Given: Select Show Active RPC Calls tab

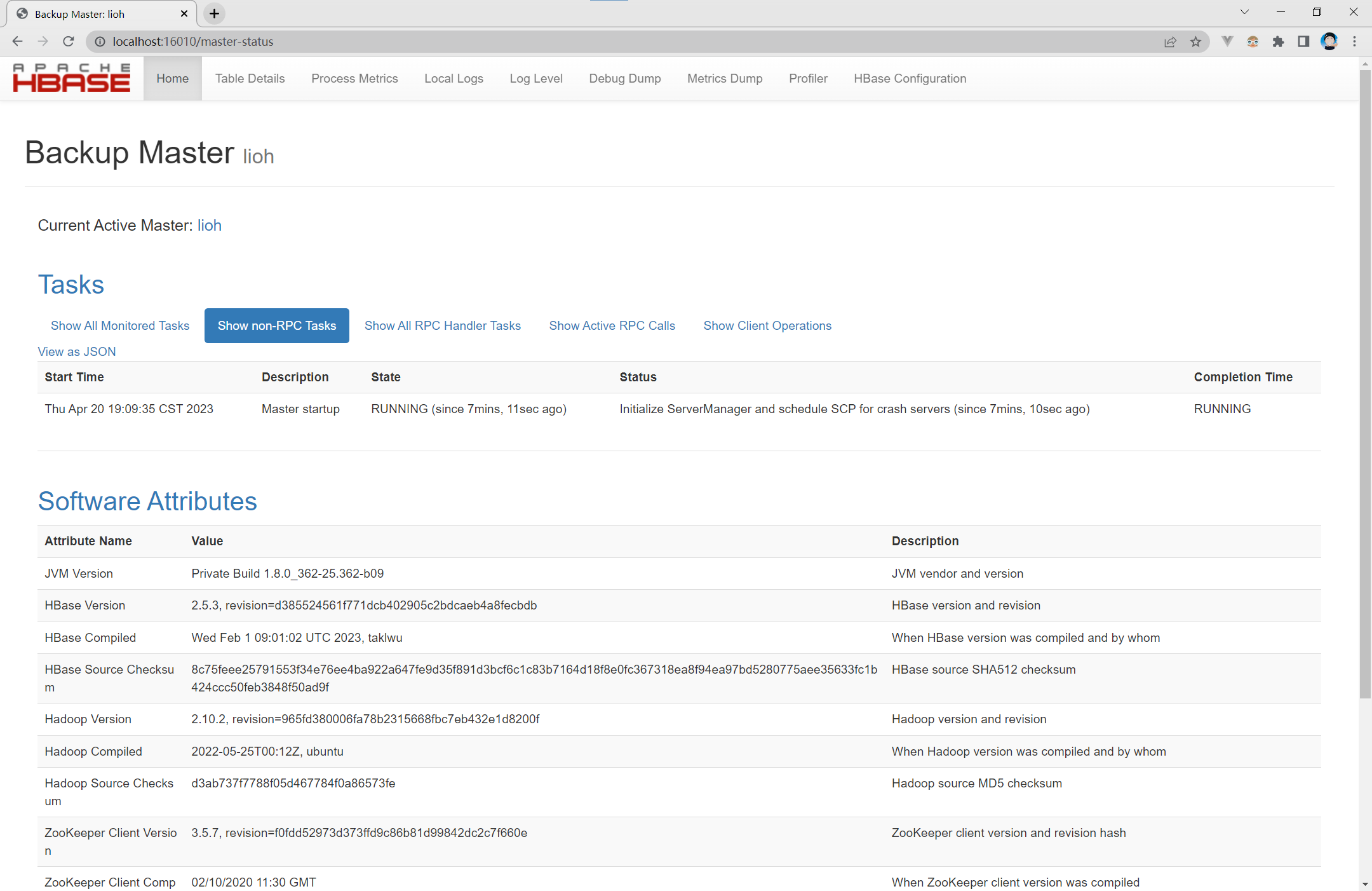Looking at the screenshot, I should [x=612, y=325].
